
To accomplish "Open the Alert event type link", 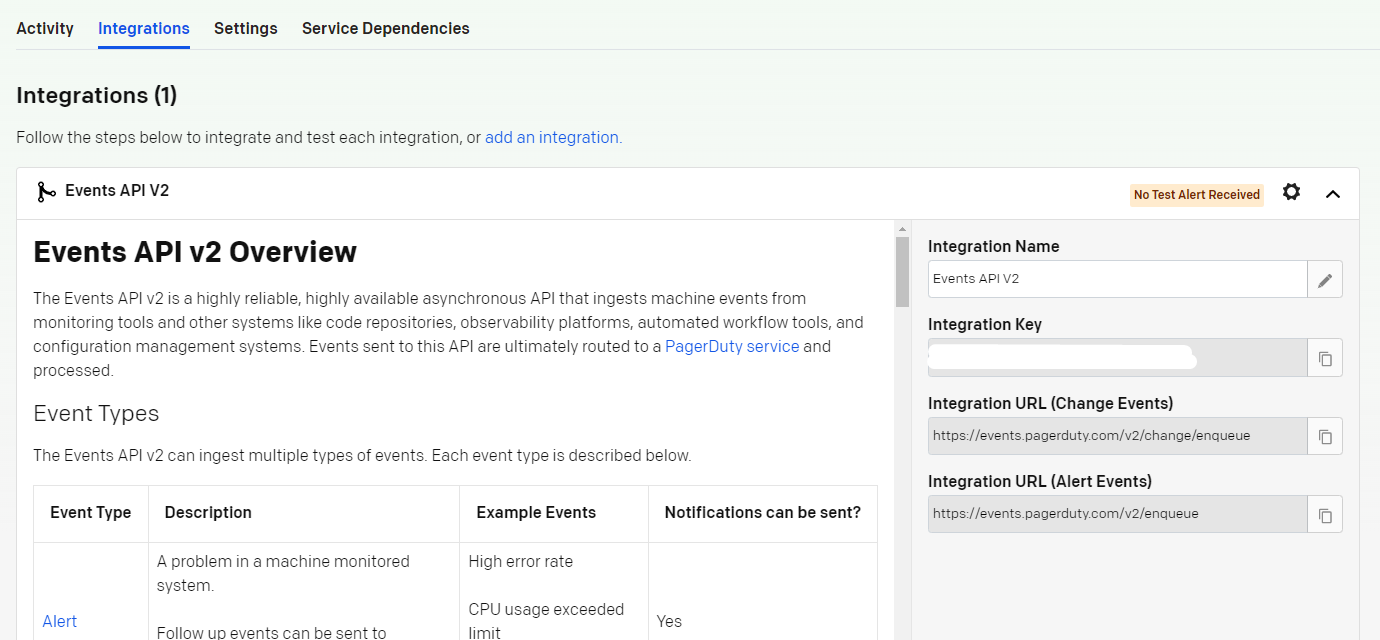I will tap(60, 621).
